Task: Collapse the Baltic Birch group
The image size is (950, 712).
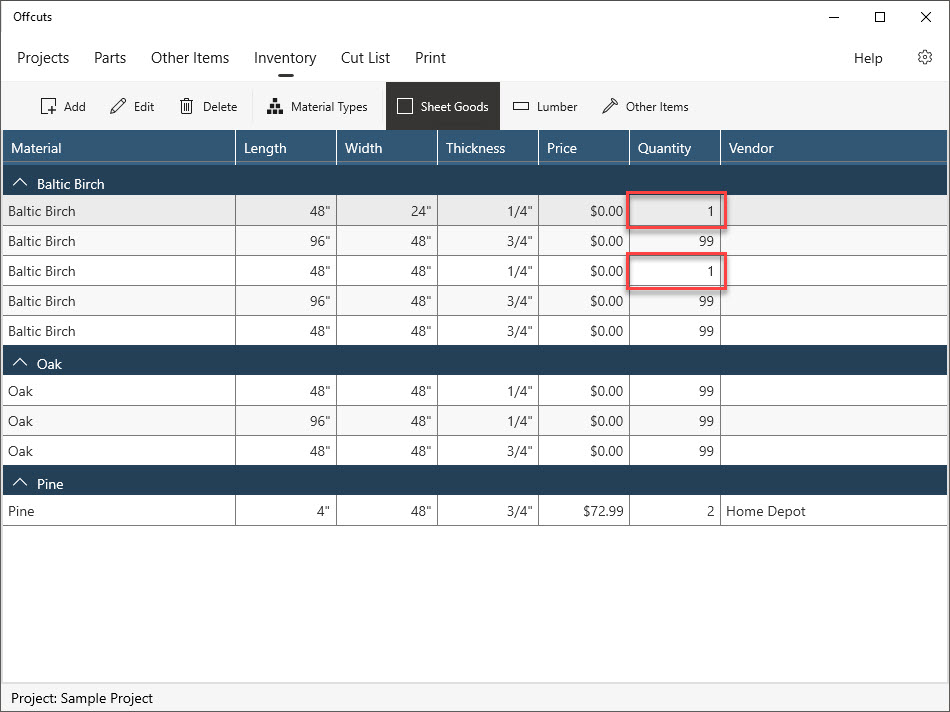Action: pyautogui.click(x=20, y=182)
